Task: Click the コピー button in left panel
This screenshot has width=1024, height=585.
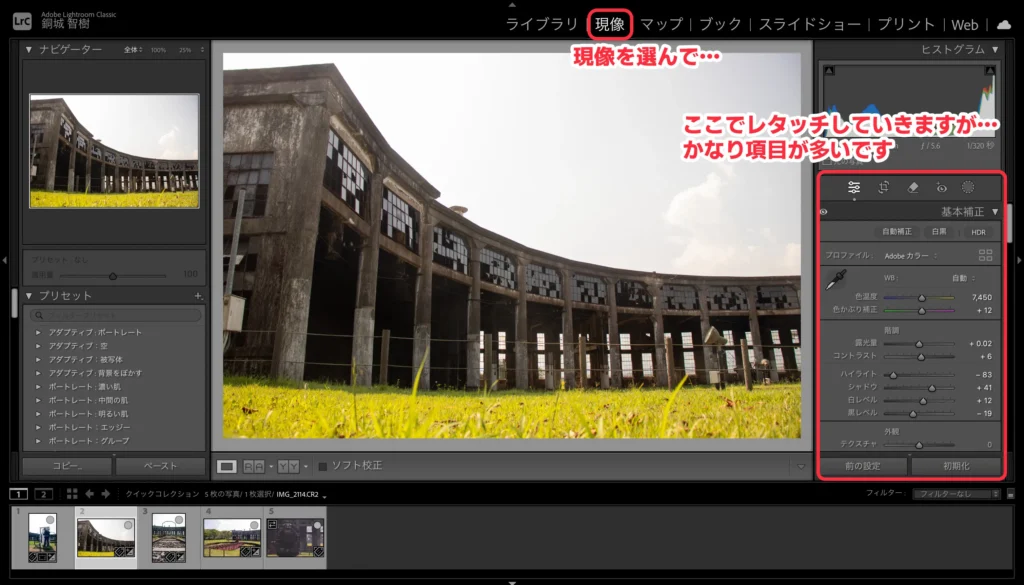Action: (66, 466)
